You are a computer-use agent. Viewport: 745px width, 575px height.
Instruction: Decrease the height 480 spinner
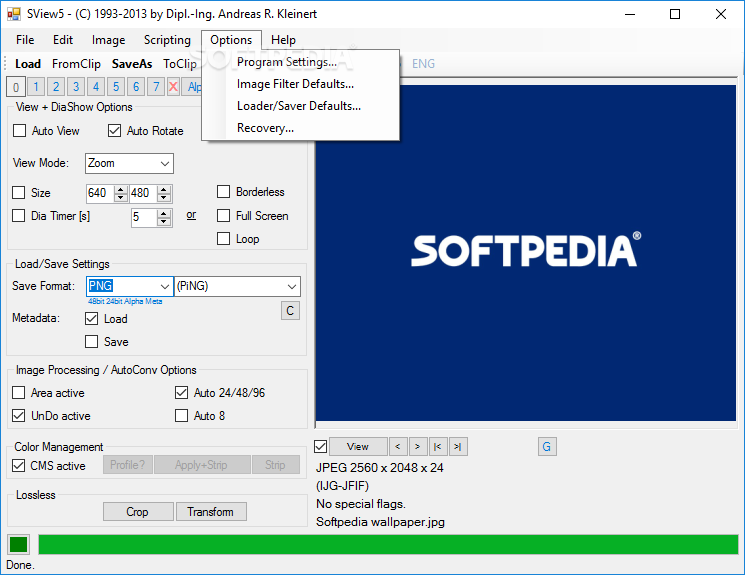click(164, 197)
